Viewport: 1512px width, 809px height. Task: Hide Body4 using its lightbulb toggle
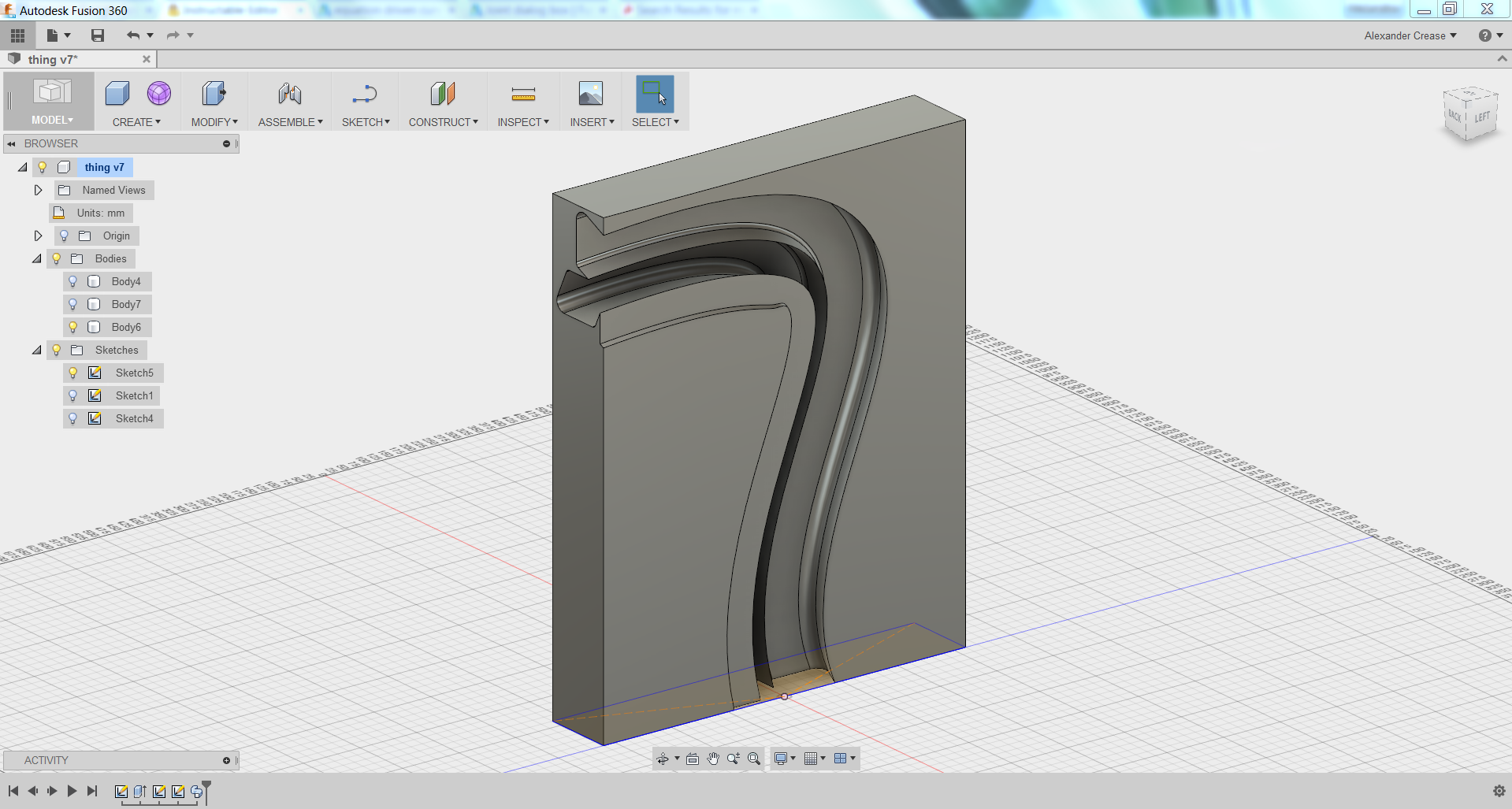(73, 281)
